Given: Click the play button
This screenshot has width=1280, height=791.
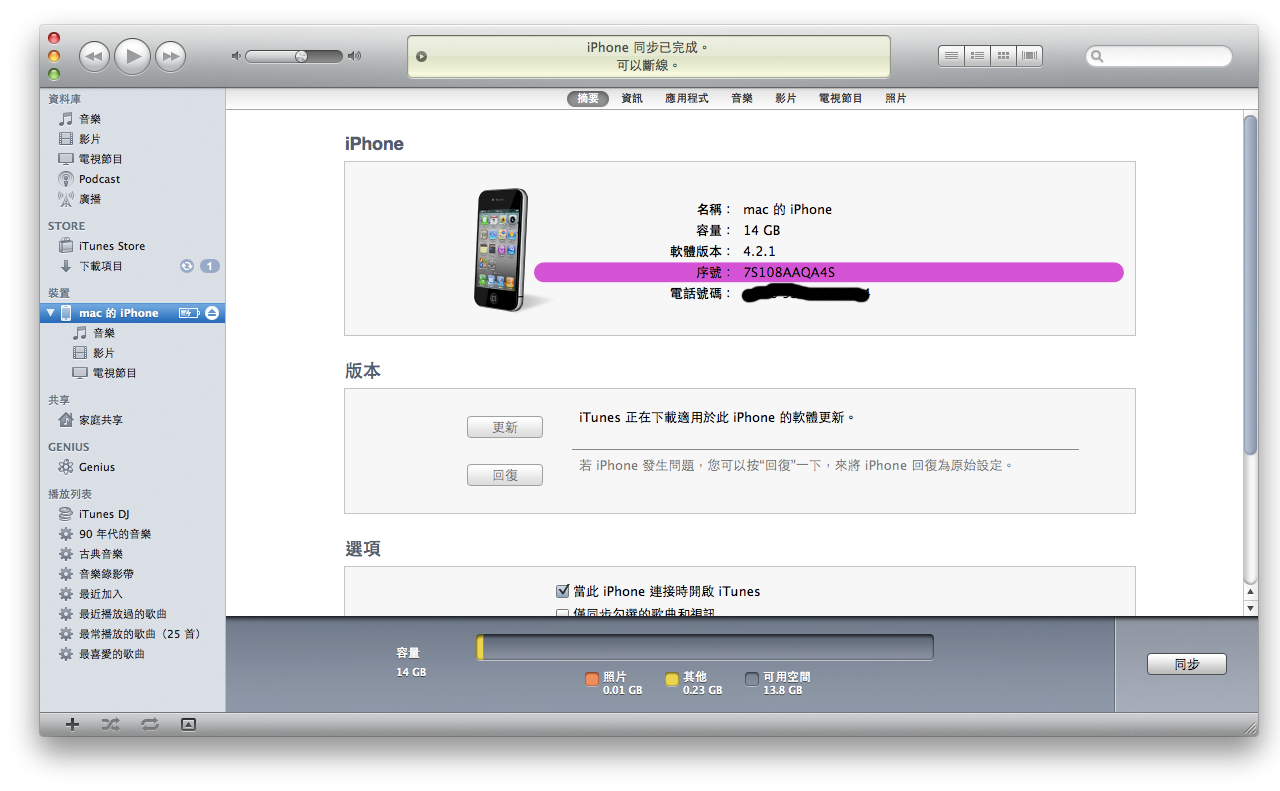Looking at the screenshot, I should (132, 56).
